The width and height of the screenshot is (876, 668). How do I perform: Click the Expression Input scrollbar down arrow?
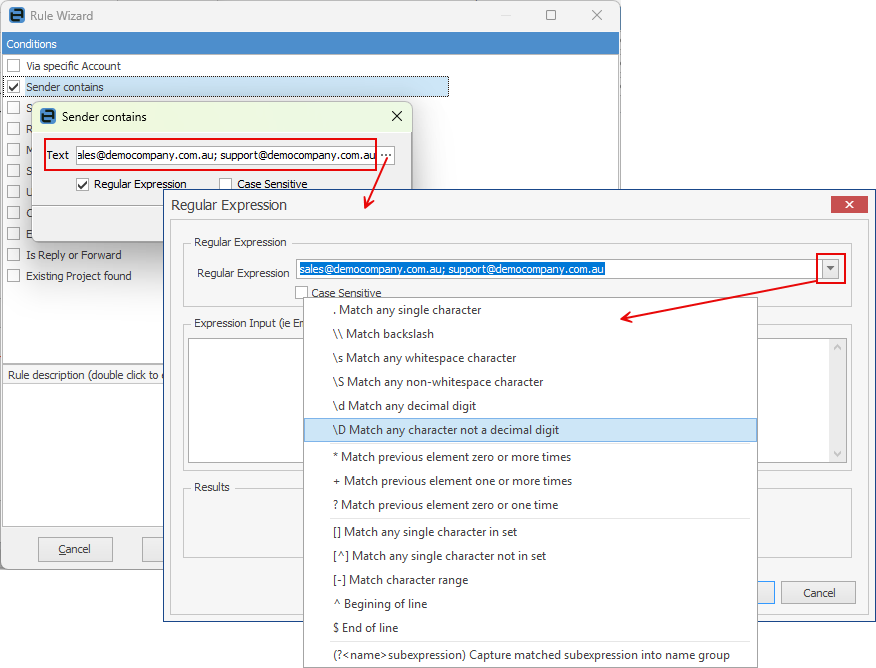coord(837,454)
